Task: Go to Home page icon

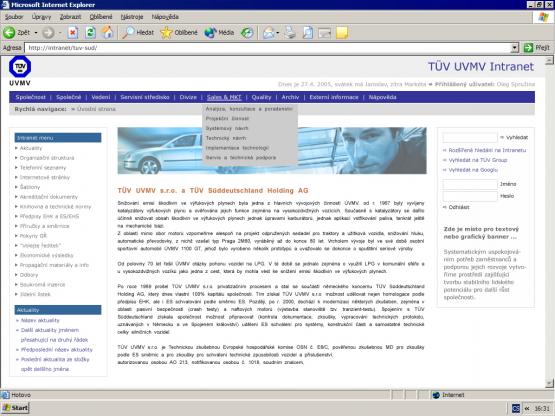Action: coord(108,32)
